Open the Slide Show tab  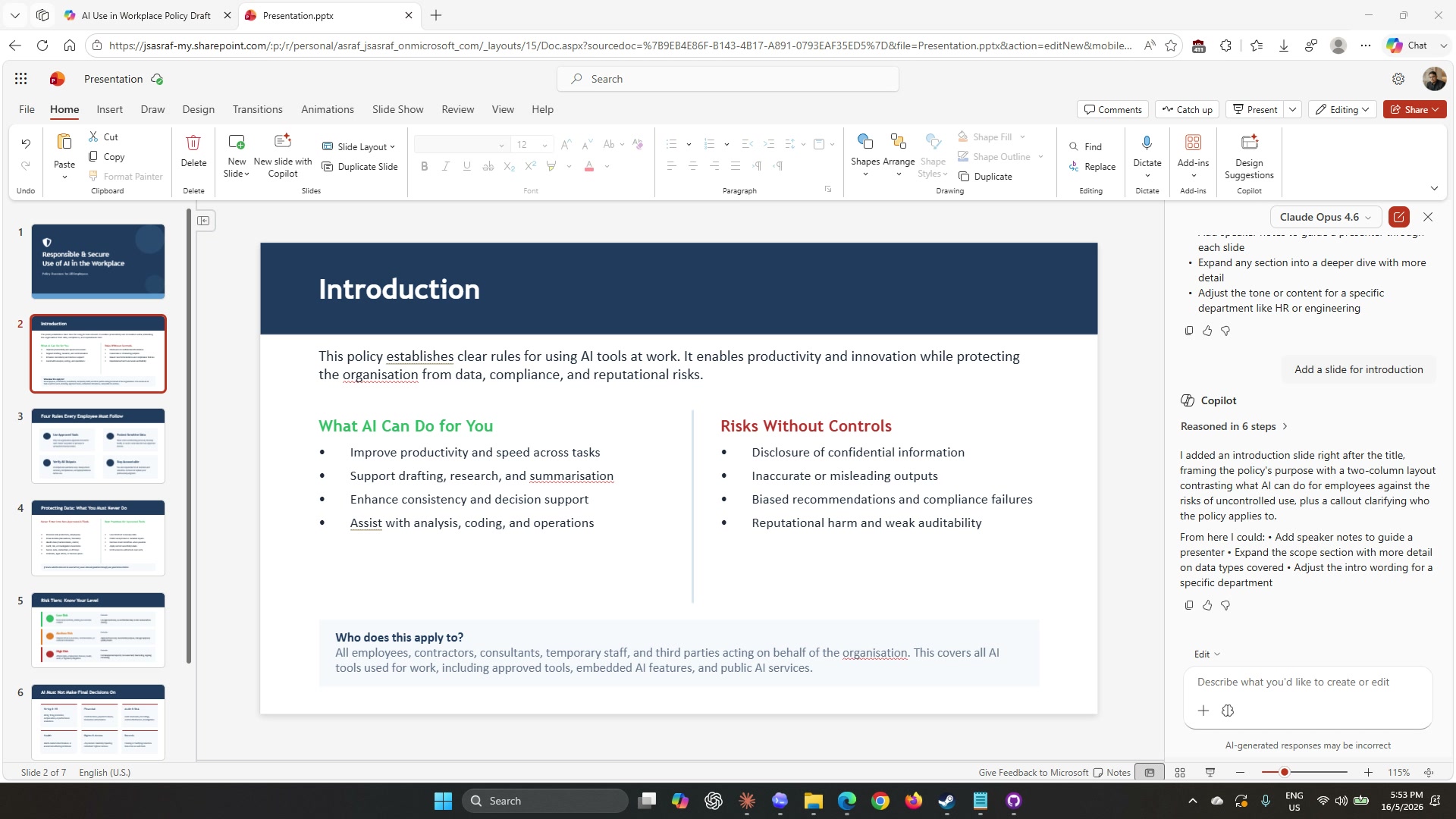[x=397, y=109]
